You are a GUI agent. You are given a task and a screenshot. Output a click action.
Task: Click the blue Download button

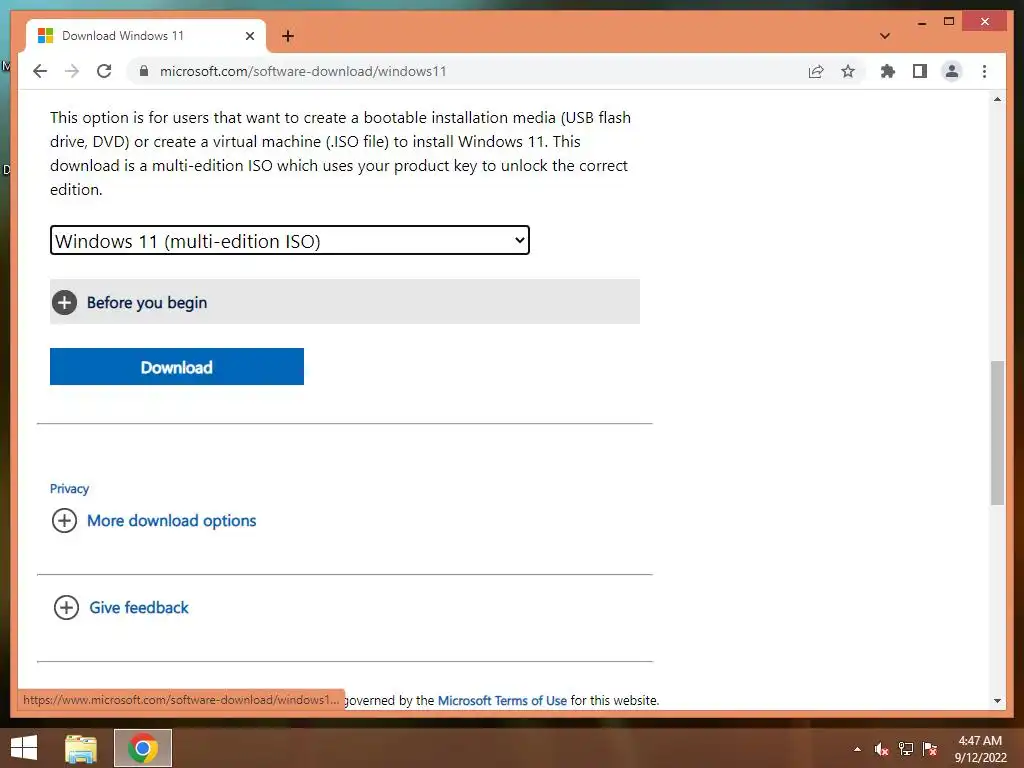177,366
